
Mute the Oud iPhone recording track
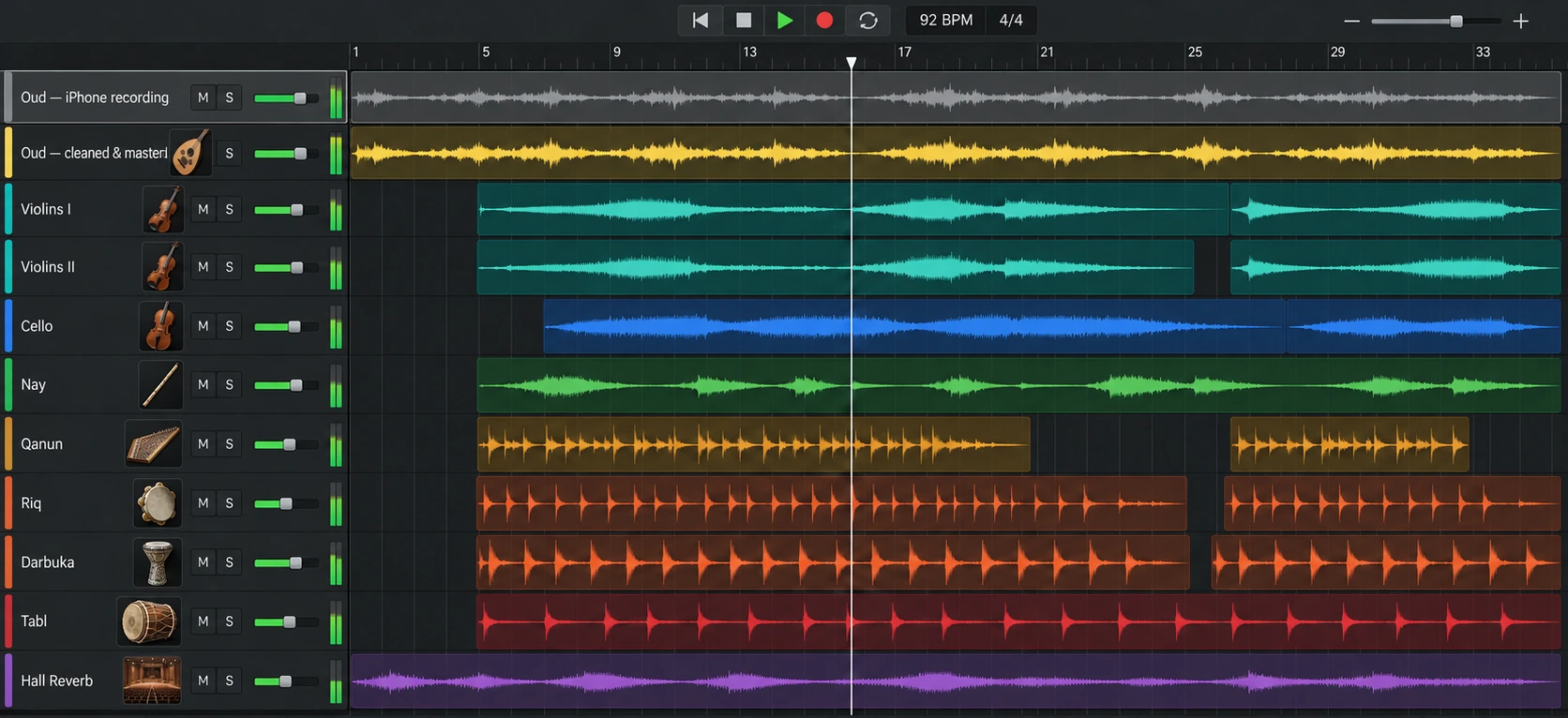click(204, 97)
